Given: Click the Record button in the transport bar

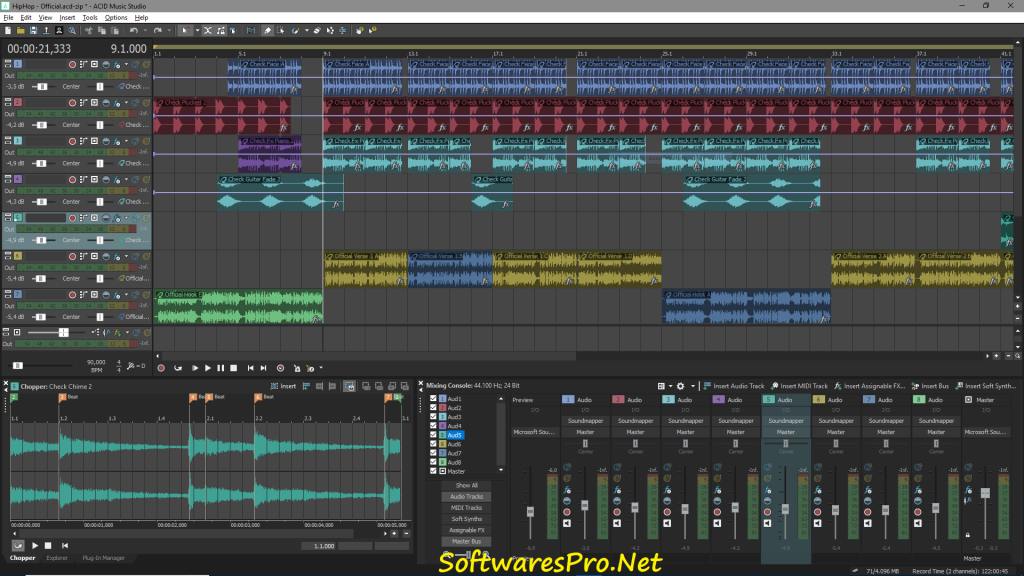Looking at the screenshot, I should [161, 368].
